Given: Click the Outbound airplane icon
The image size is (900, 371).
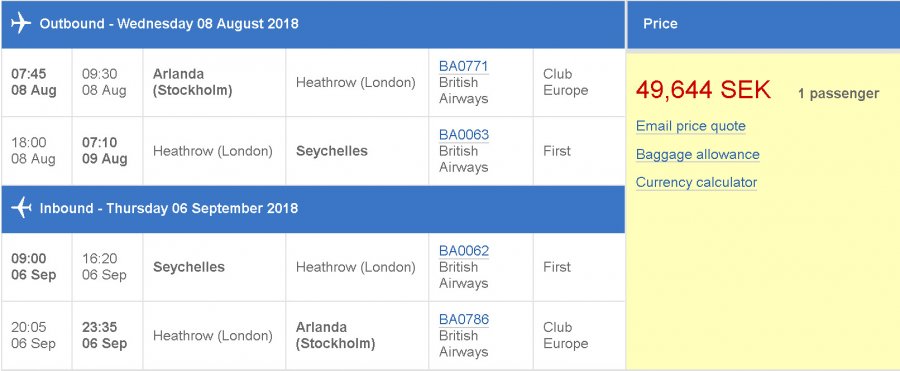Looking at the screenshot, I should (x=21, y=24).
